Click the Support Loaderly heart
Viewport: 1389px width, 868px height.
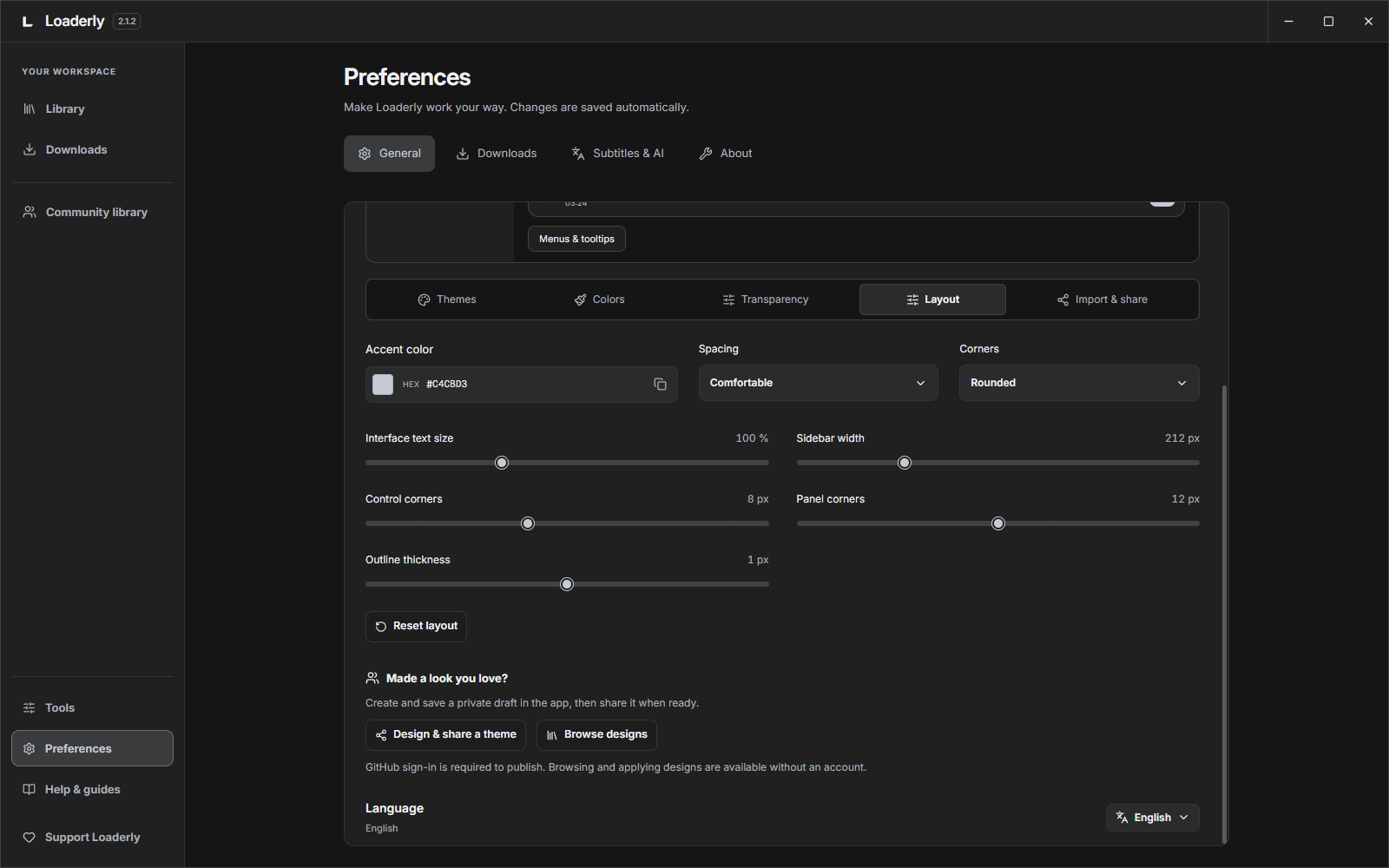(29, 838)
